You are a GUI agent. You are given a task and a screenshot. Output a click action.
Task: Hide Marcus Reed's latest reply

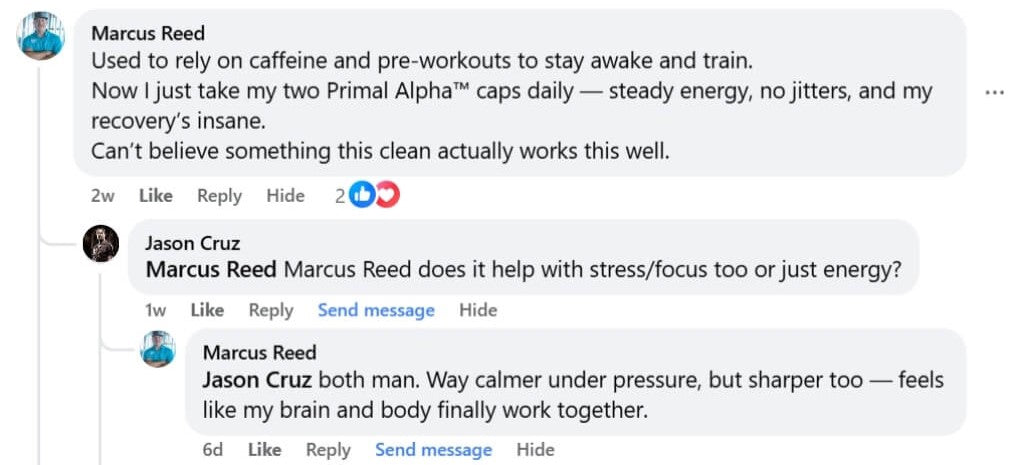535,450
